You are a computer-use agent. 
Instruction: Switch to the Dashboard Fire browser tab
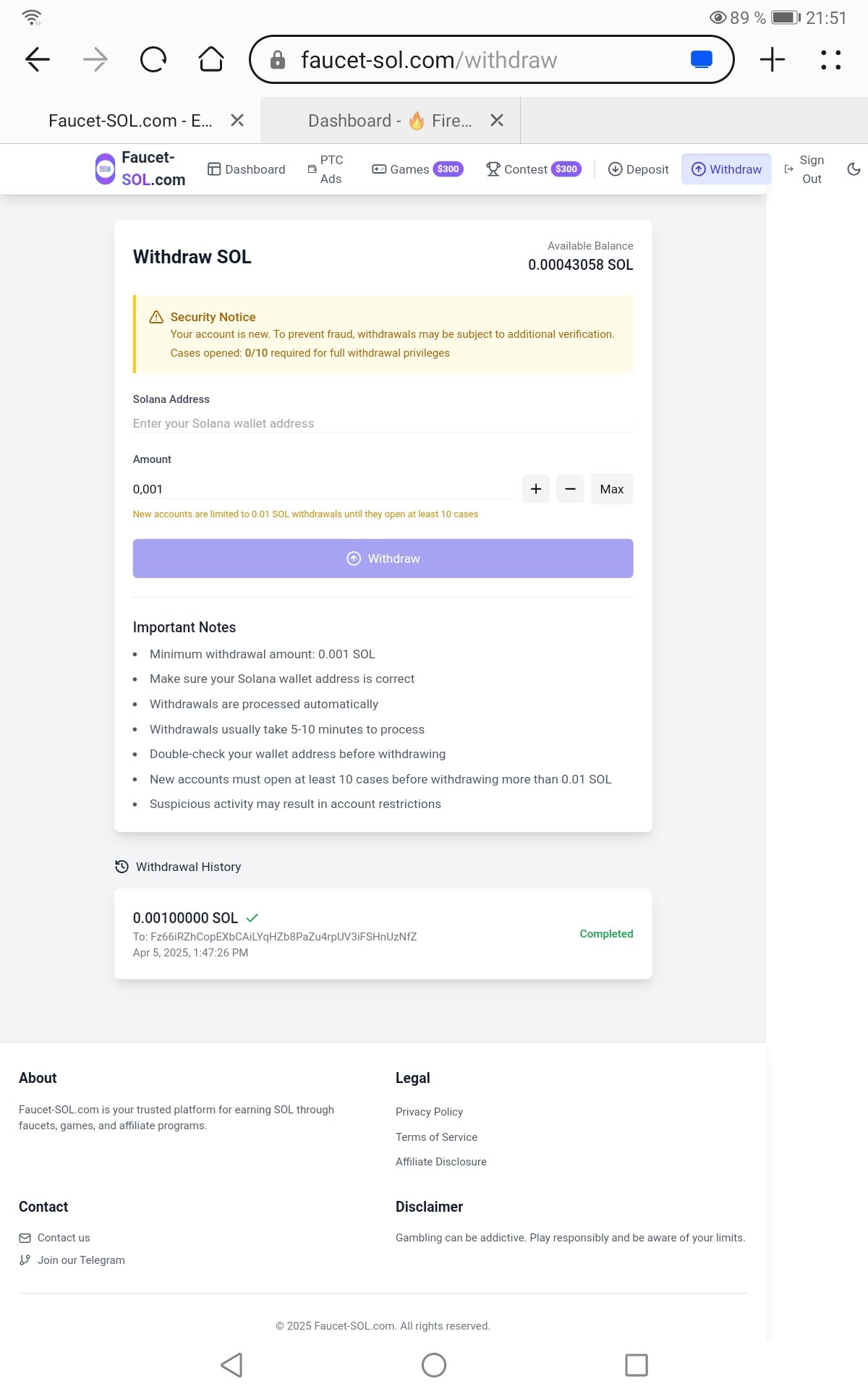click(390, 121)
